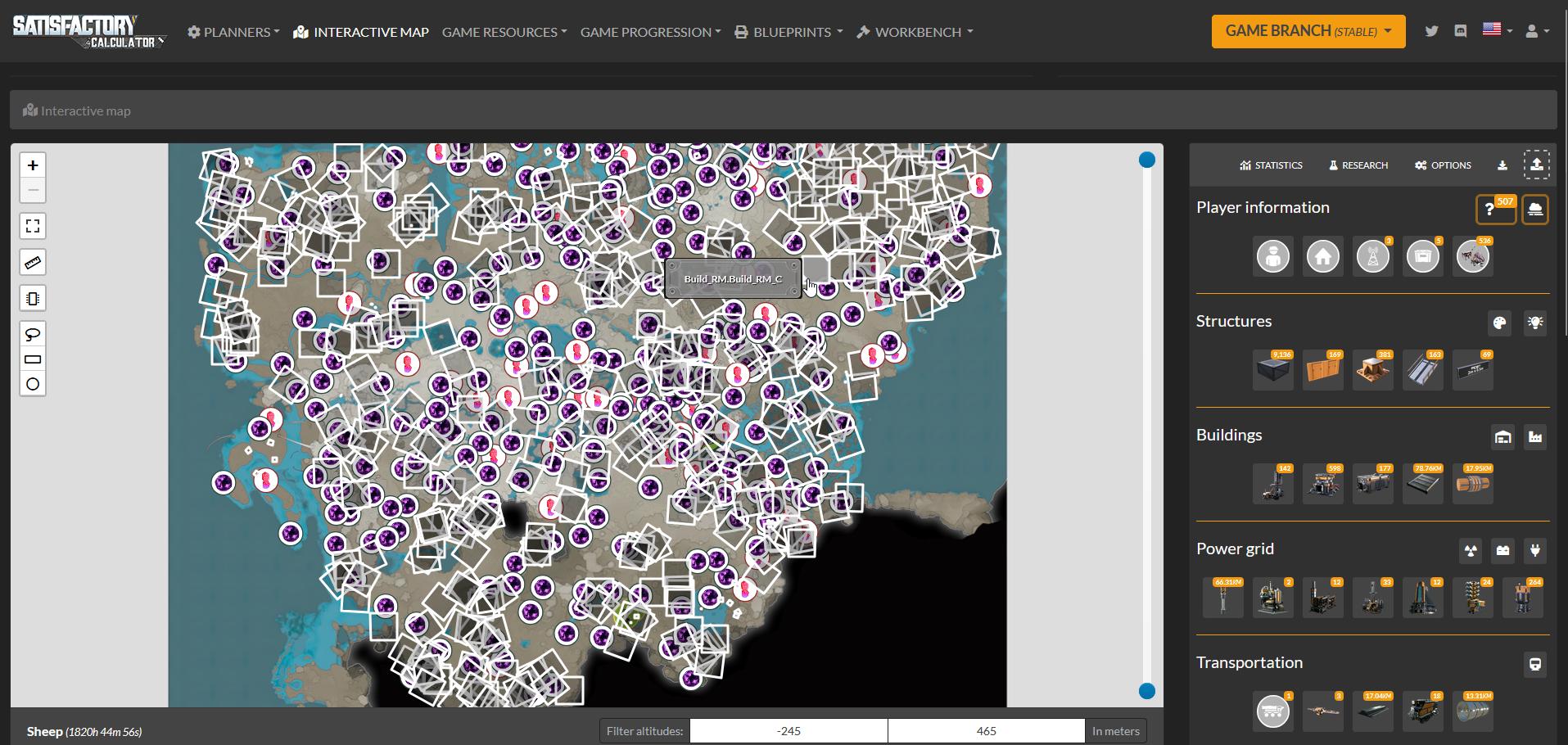Viewport: 1568px width, 745px height.
Task: Select the lasso selection tool
Action: click(33, 335)
